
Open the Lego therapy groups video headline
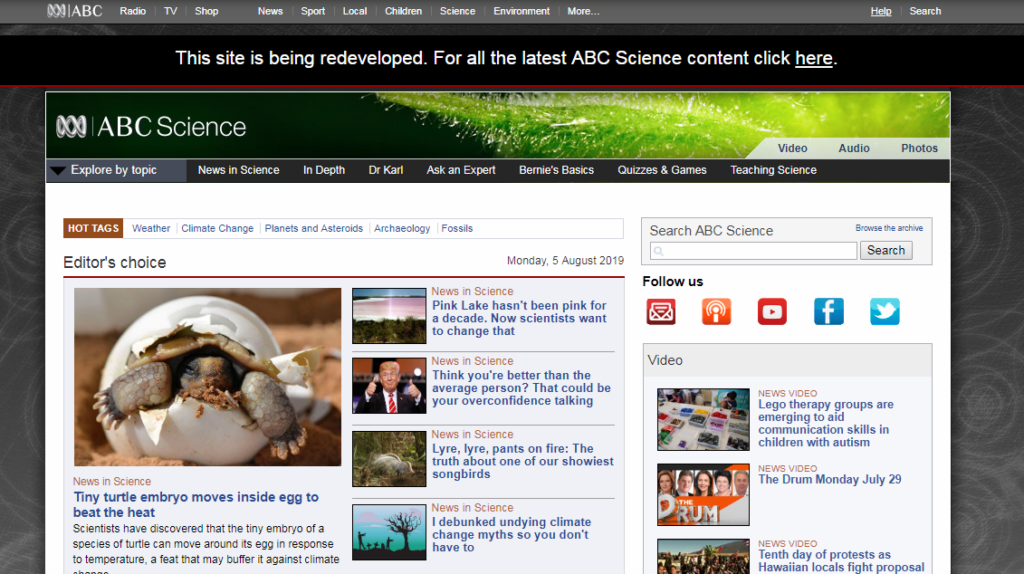(825, 423)
